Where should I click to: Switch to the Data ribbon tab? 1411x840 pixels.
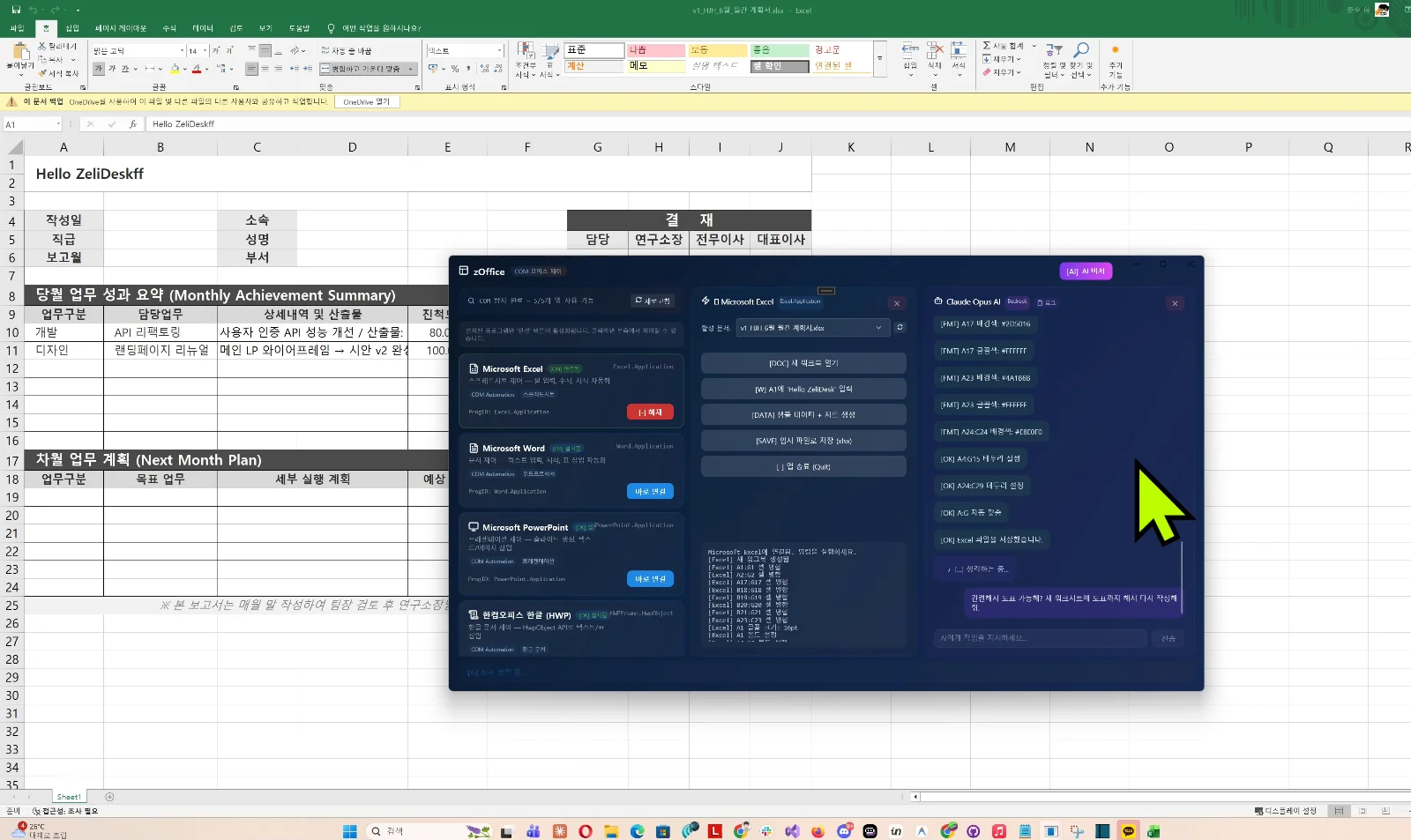(x=203, y=28)
